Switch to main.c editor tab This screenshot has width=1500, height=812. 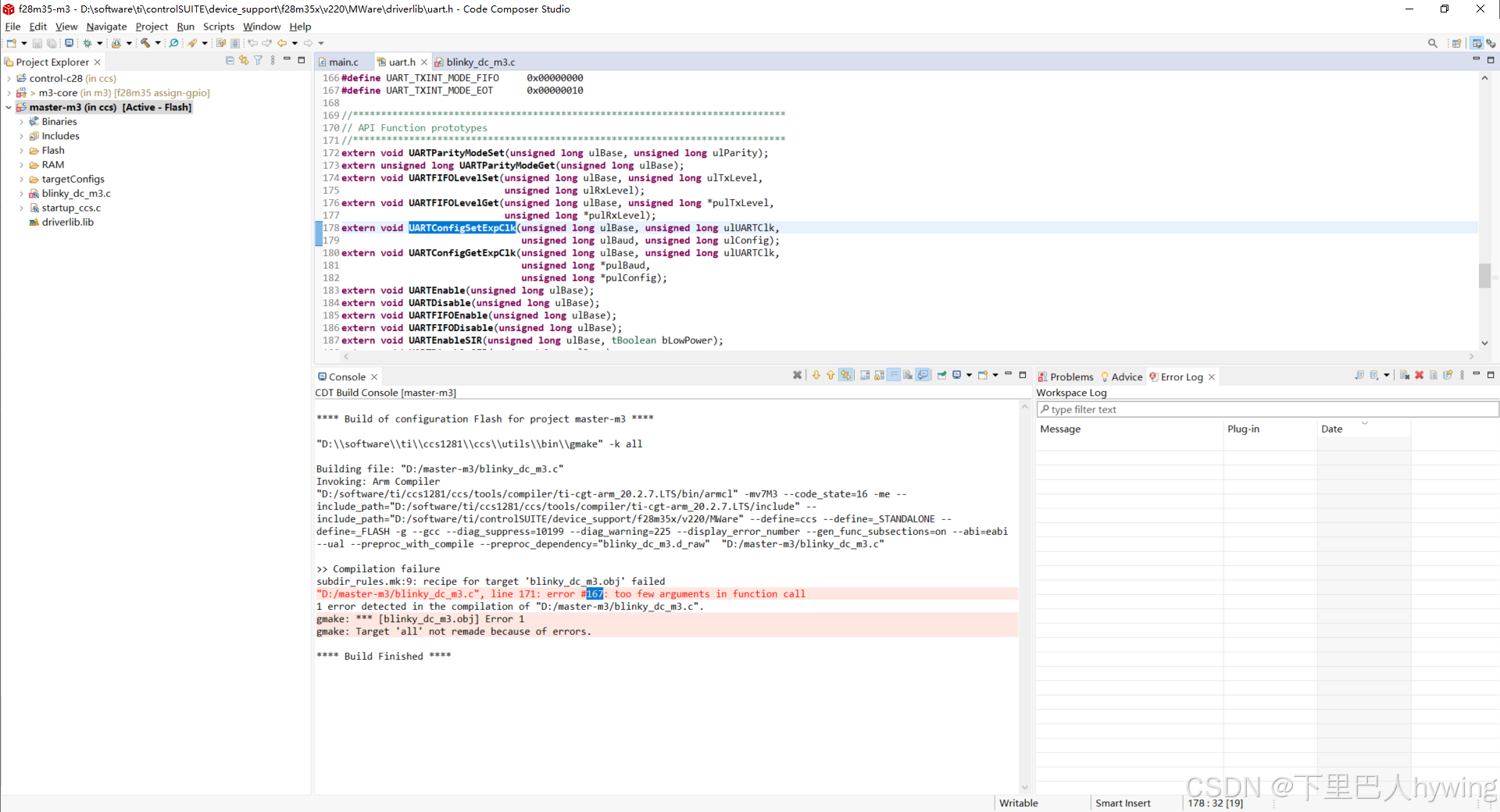coord(343,62)
